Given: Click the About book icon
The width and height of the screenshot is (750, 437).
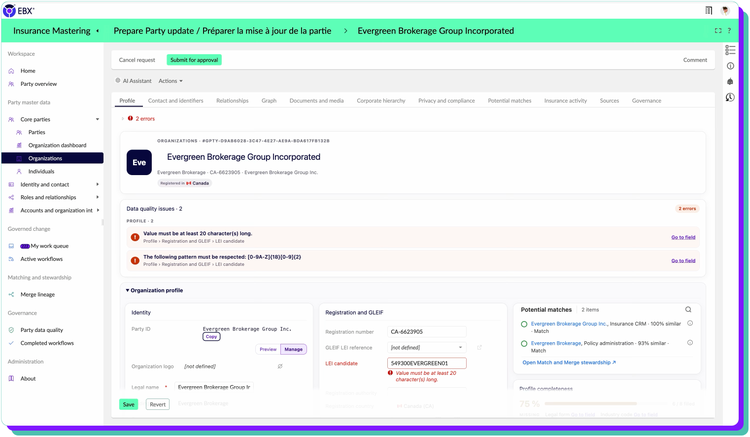Looking at the screenshot, I should pyautogui.click(x=11, y=379).
